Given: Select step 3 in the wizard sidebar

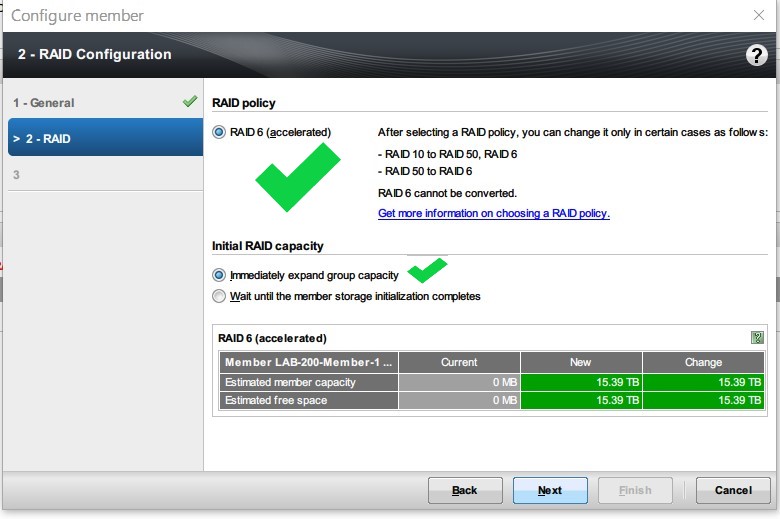Looking at the screenshot, I should (x=105, y=175).
